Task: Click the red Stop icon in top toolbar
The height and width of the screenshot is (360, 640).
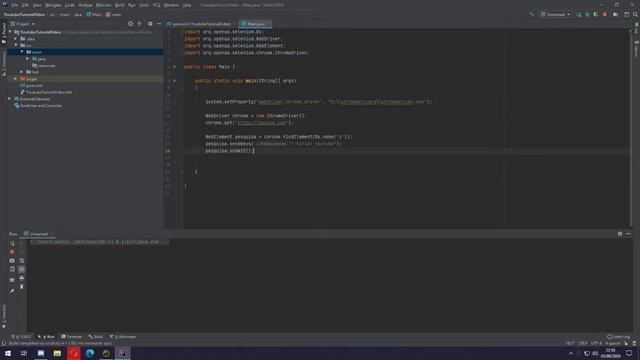Action: tap(605, 14)
